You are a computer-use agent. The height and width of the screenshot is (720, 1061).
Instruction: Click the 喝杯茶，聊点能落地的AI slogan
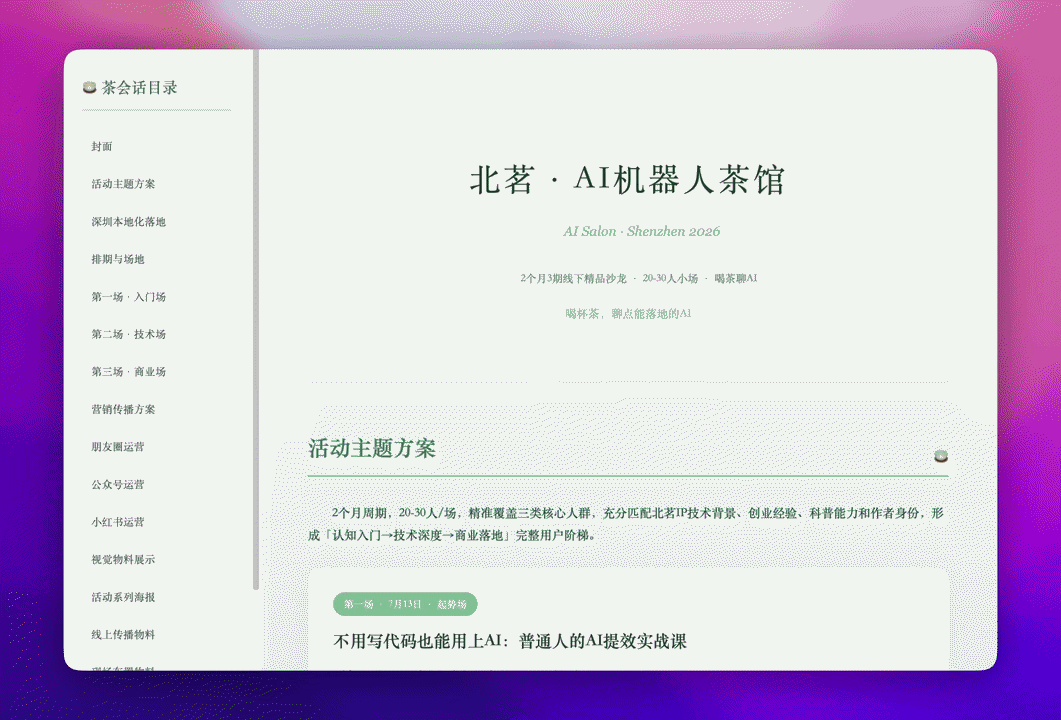tap(628, 313)
